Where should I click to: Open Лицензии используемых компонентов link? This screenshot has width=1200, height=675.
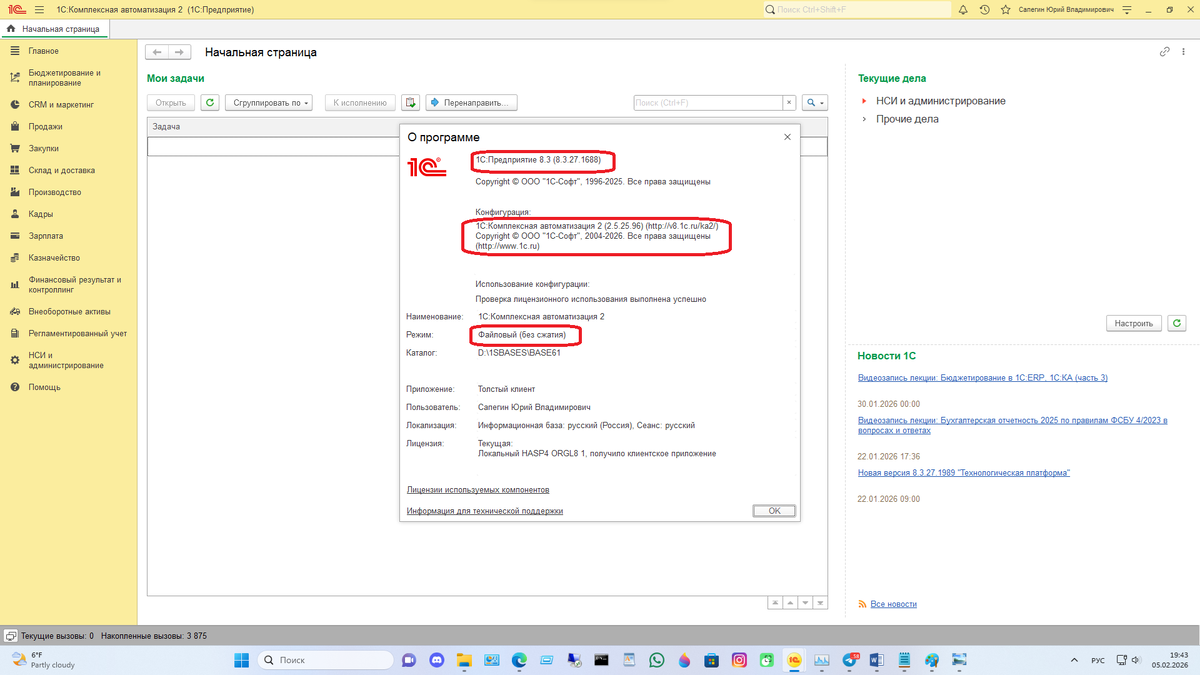(478, 490)
